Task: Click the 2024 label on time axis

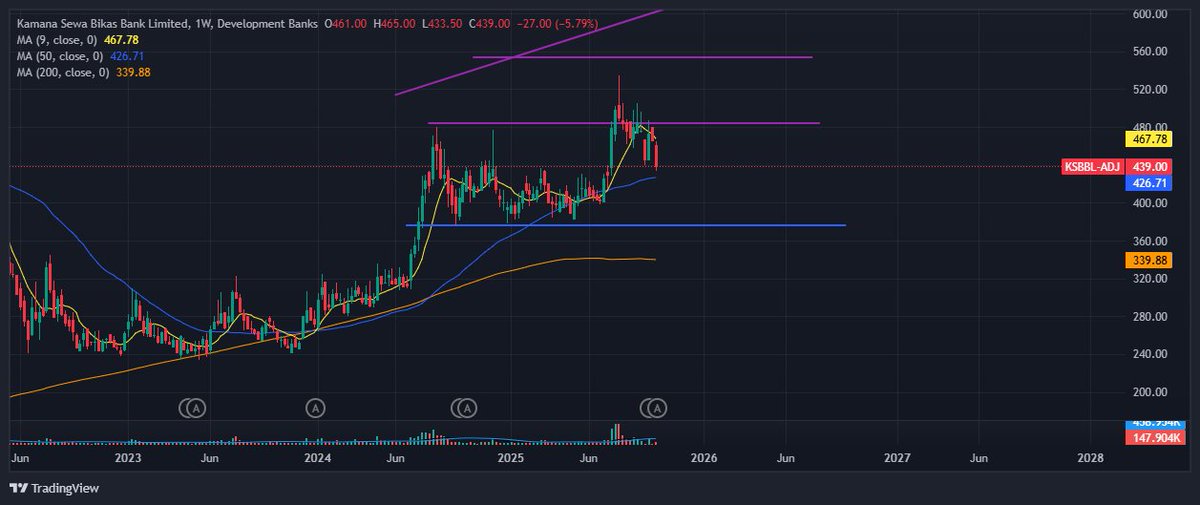Action: (x=317, y=458)
